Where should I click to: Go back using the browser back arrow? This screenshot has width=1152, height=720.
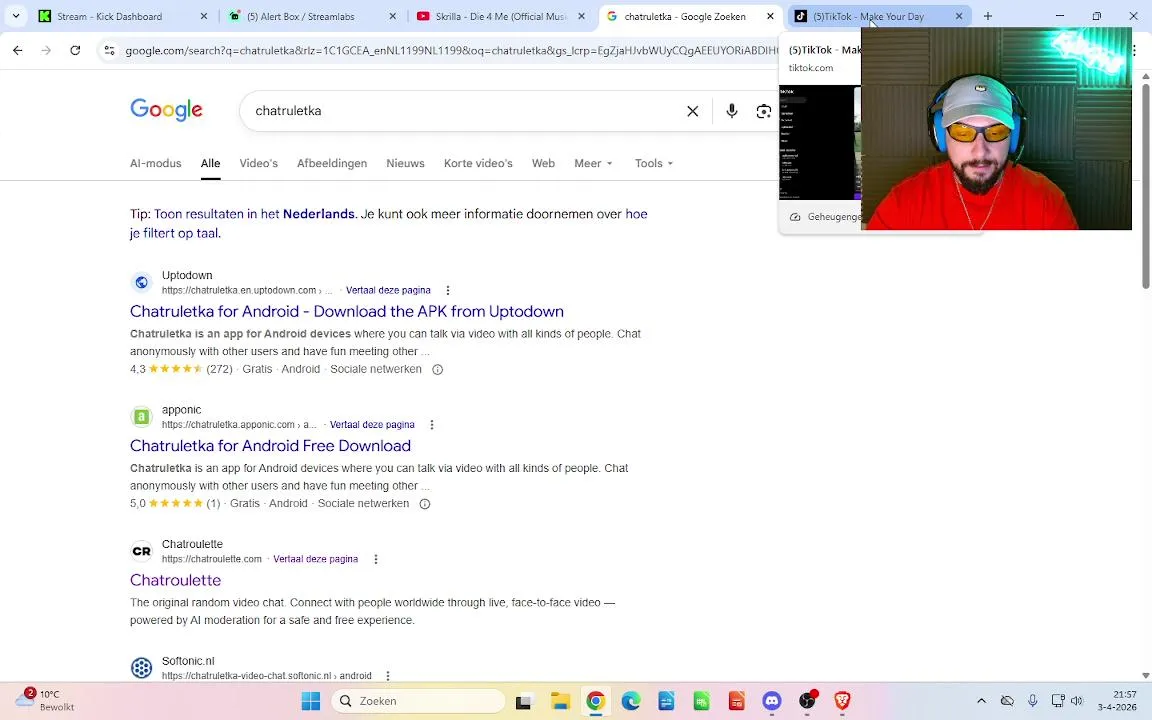tap(18, 50)
